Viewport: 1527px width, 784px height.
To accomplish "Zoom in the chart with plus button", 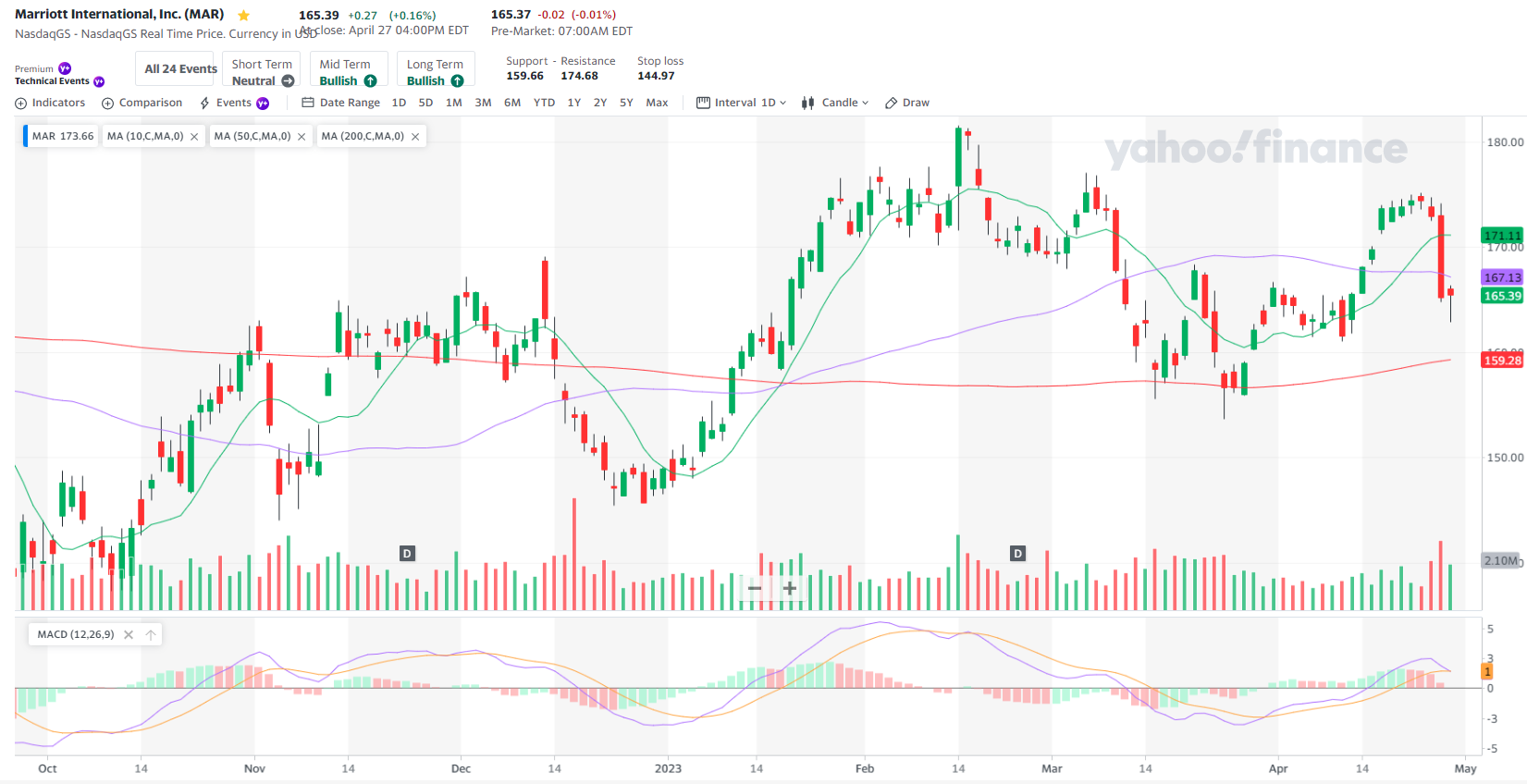I will click(790, 588).
